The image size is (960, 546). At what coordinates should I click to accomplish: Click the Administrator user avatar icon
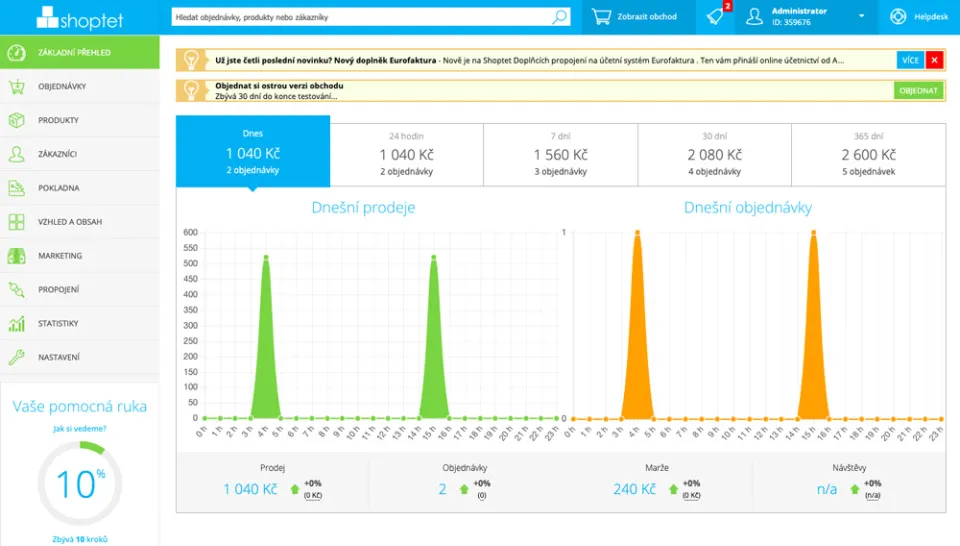(754, 17)
